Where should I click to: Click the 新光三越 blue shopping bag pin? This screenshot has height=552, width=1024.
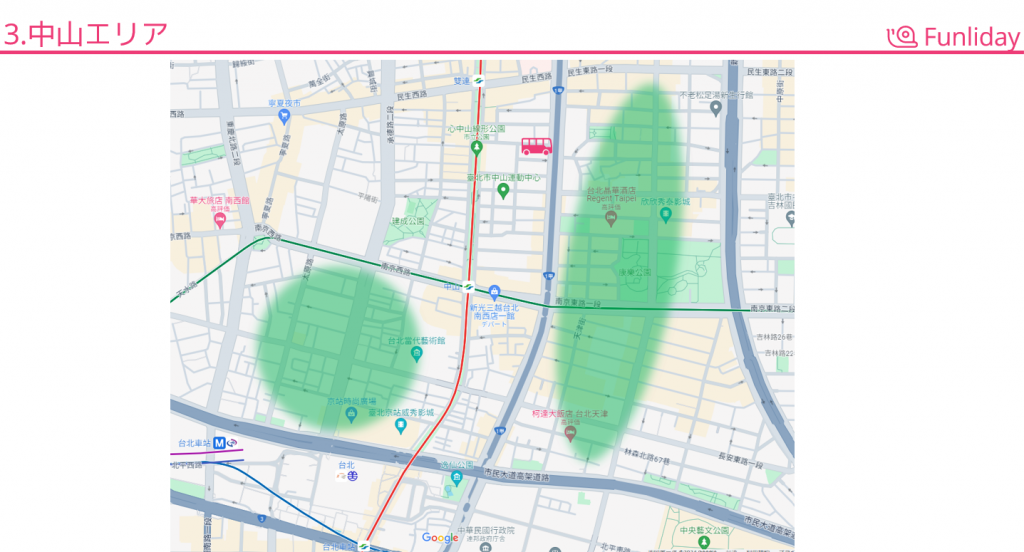click(x=495, y=291)
